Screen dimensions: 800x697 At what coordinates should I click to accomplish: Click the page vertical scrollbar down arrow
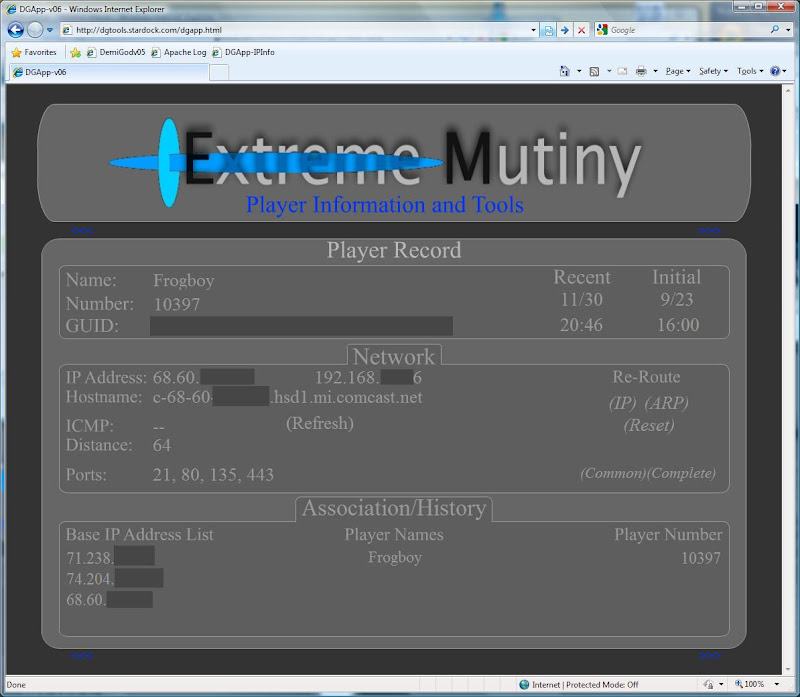[x=788, y=669]
